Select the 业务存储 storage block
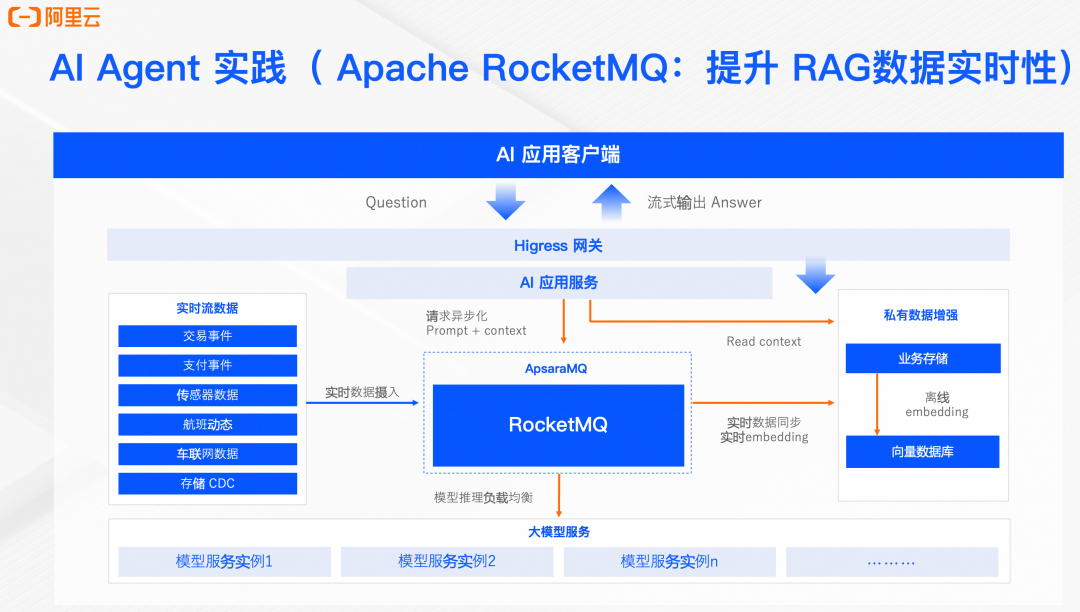Image resolution: width=1080 pixels, height=612 pixels. tap(922, 358)
